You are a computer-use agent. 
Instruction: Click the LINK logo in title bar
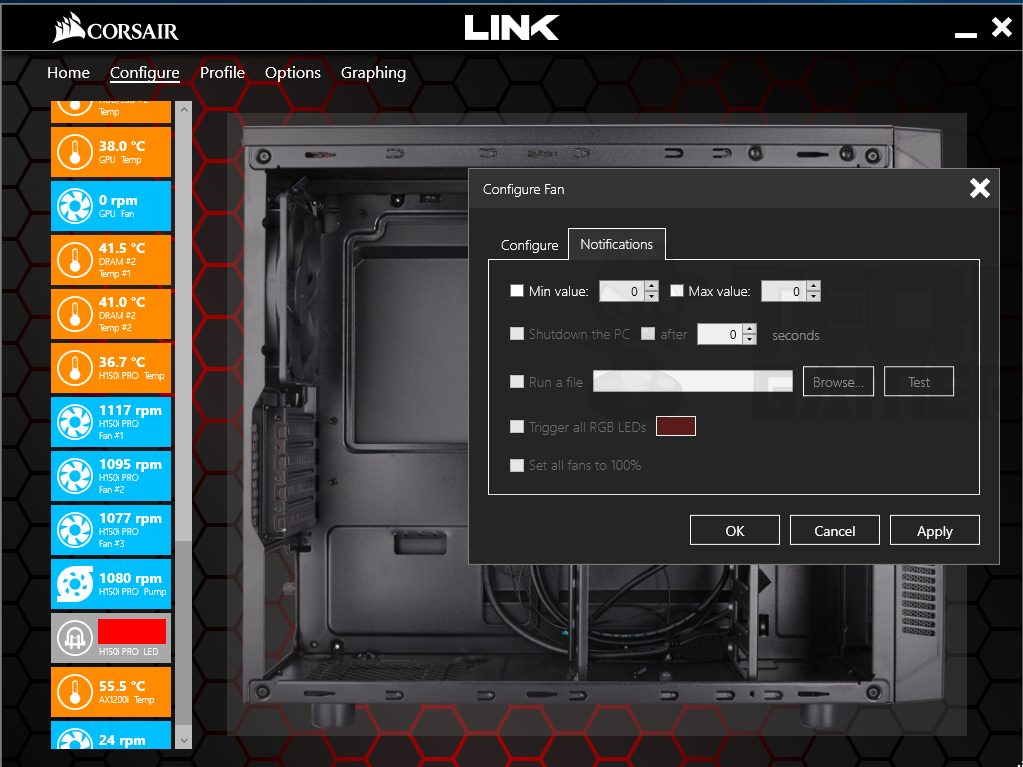click(x=512, y=28)
